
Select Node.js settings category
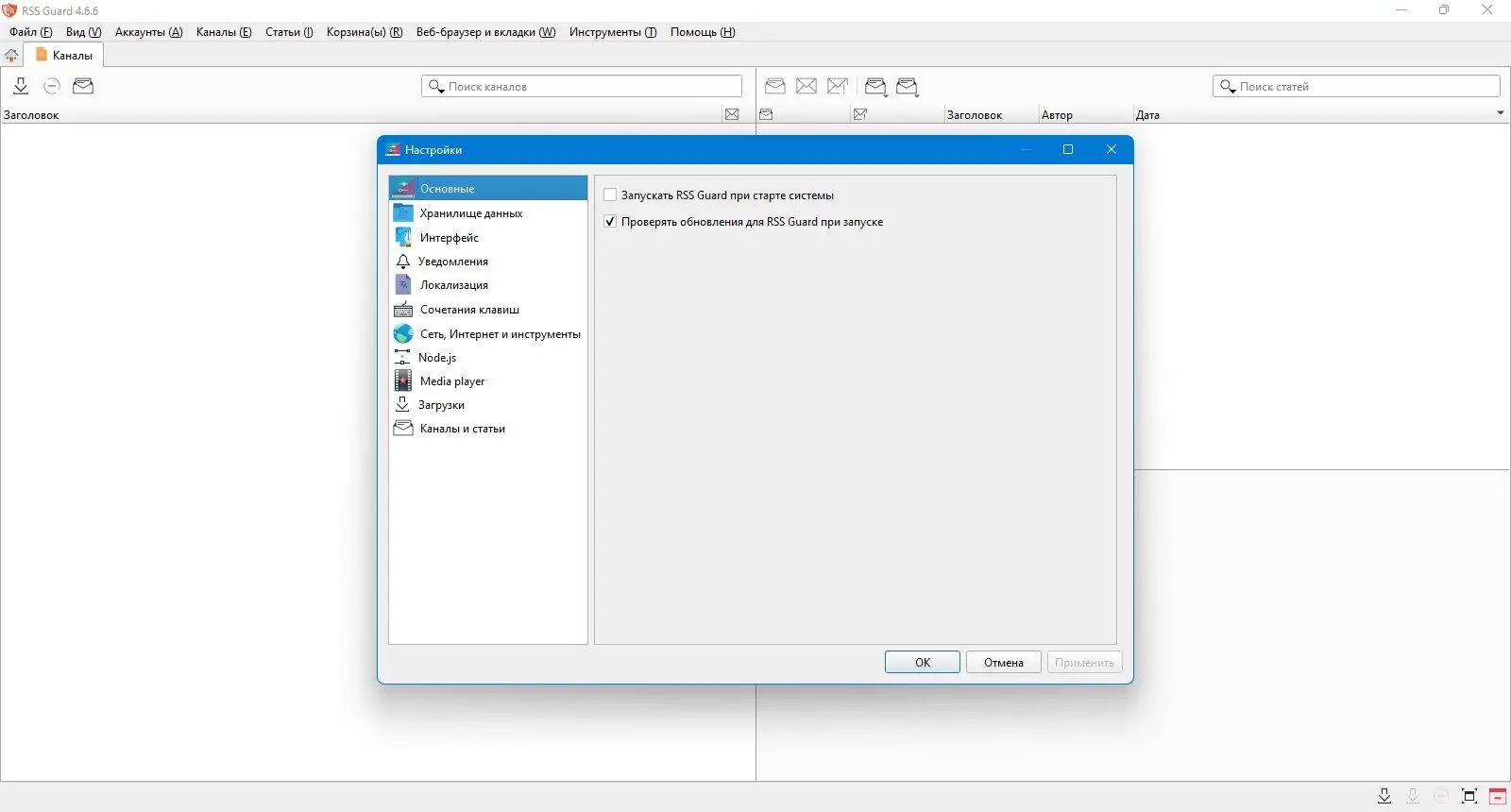coord(488,357)
